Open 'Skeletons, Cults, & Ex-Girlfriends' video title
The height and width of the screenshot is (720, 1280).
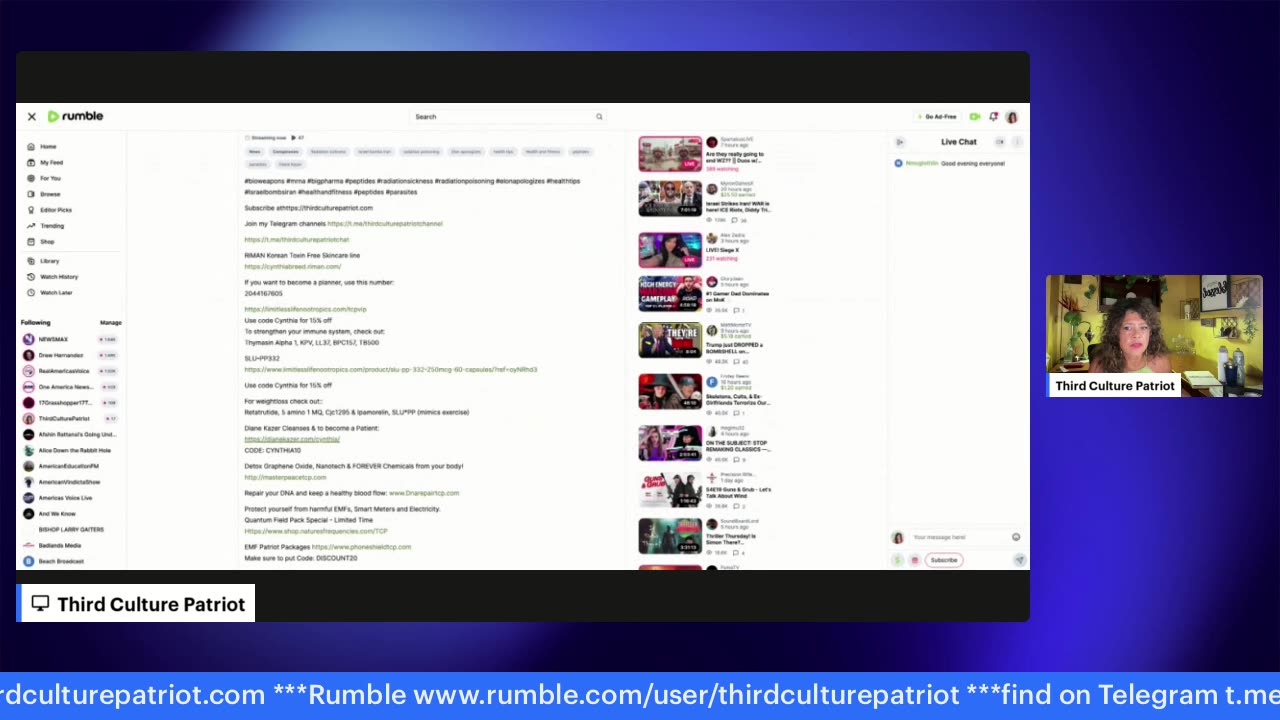point(739,399)
